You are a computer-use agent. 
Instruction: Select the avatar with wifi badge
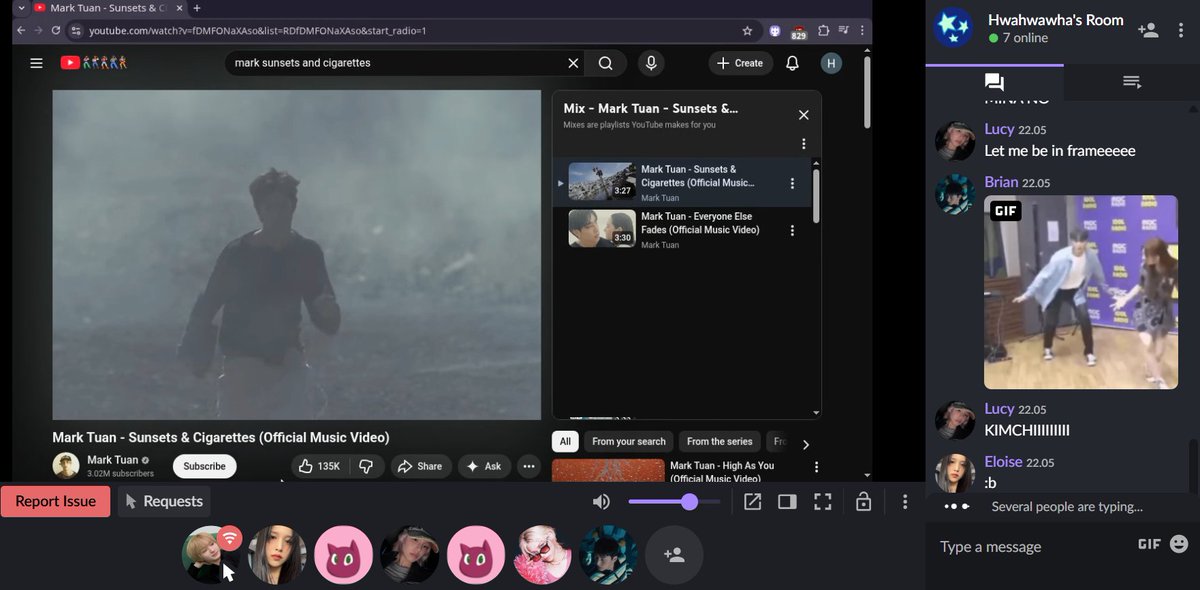click(x=209, y=555)
